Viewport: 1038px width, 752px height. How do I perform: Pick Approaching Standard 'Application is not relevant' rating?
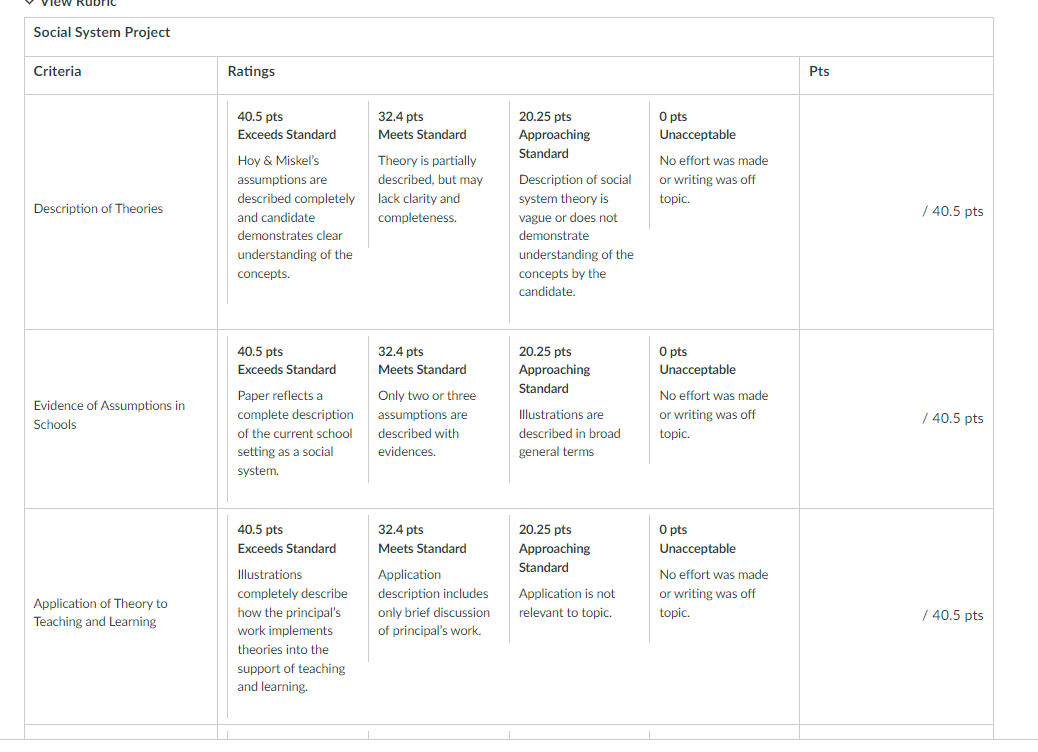[x=579, y=579]
